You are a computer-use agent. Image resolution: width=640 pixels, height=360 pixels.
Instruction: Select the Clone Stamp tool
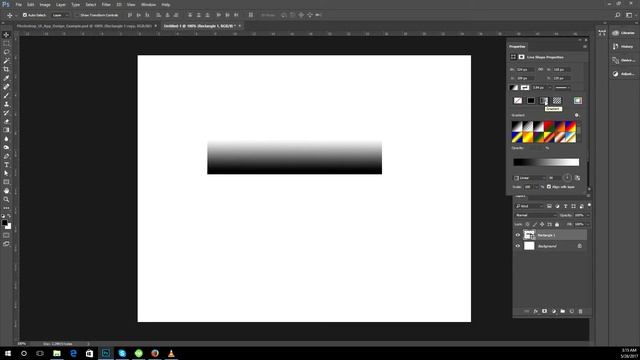click(6, 104)
